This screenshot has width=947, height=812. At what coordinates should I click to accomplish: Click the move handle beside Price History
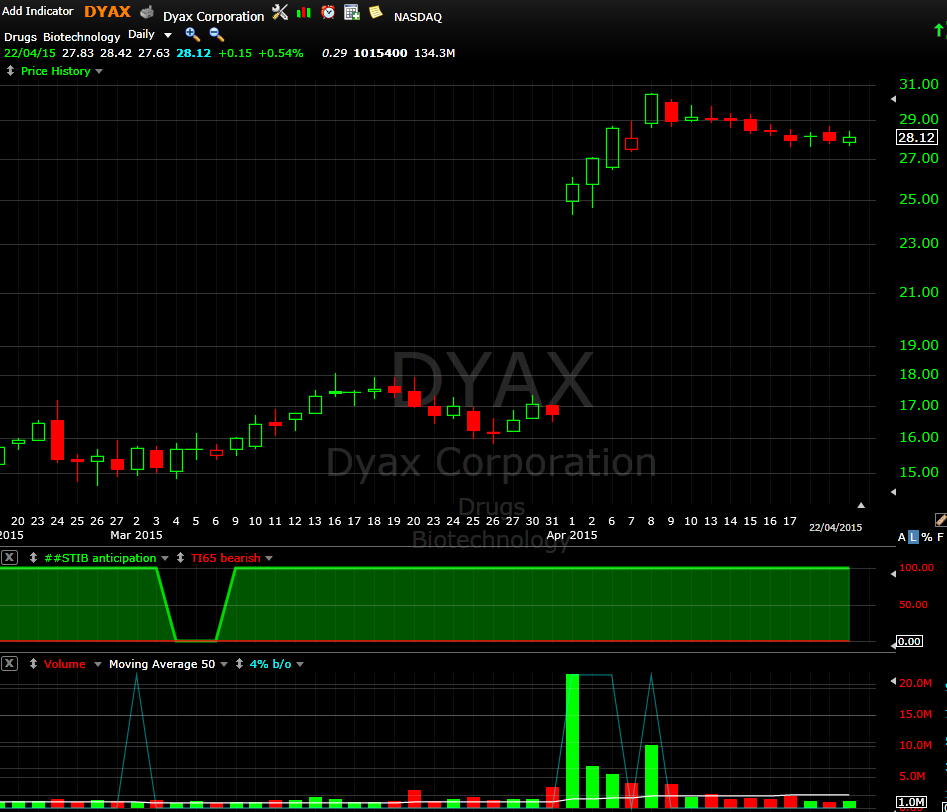tap(10, 71)
